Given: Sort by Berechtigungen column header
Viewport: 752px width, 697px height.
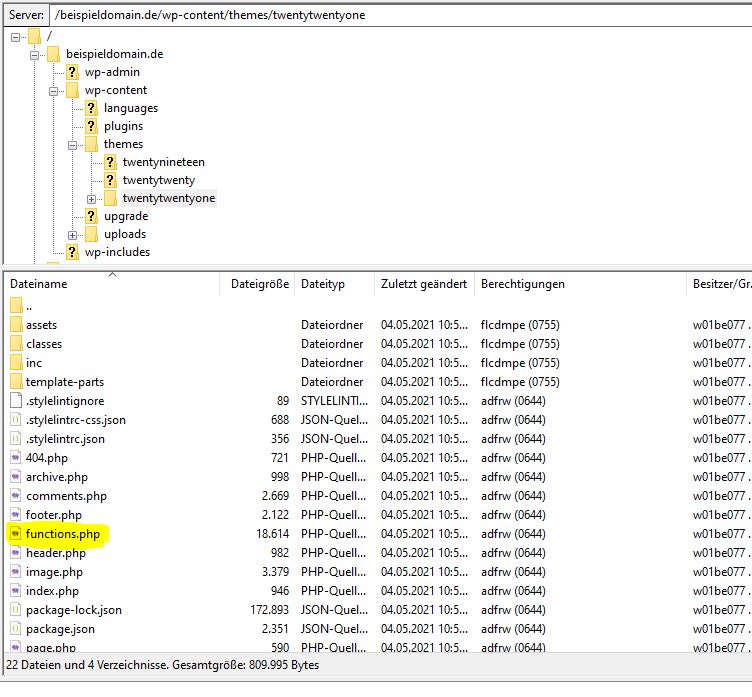Looking at the screenshot, I should (x=580, y=284).
